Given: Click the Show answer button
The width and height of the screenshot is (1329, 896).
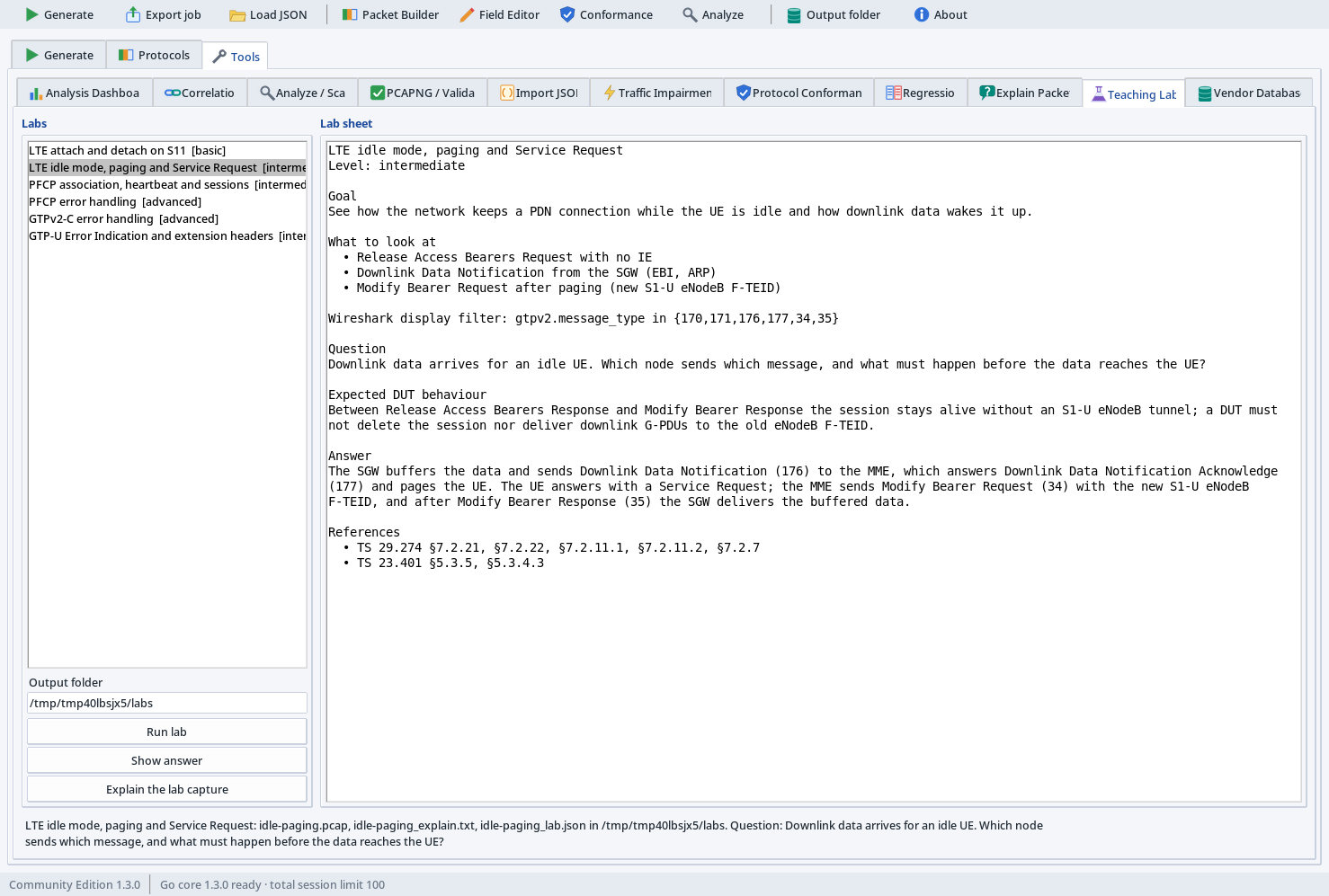Looking at the screenshot, I should coord(167,760).
